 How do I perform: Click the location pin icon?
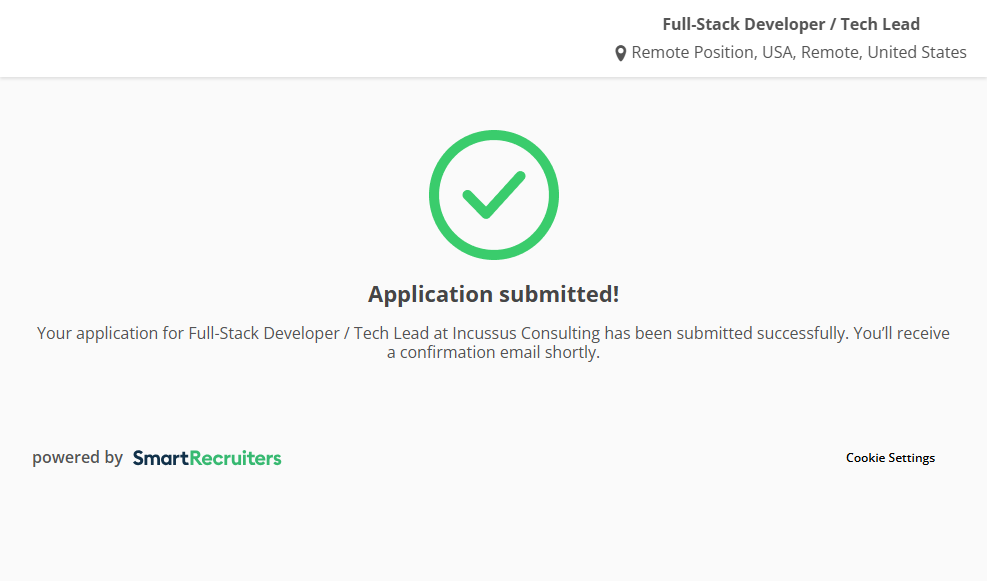click(621, 53)
